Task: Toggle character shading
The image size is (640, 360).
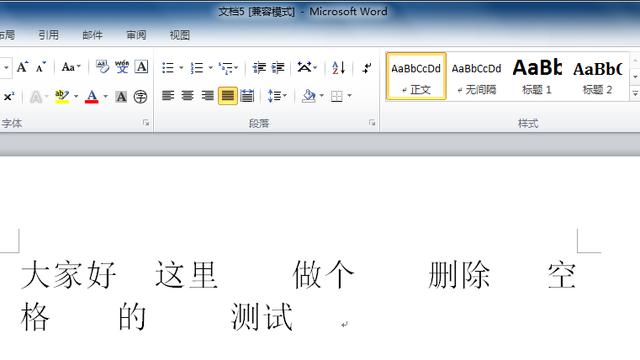Action: point(121,97)
